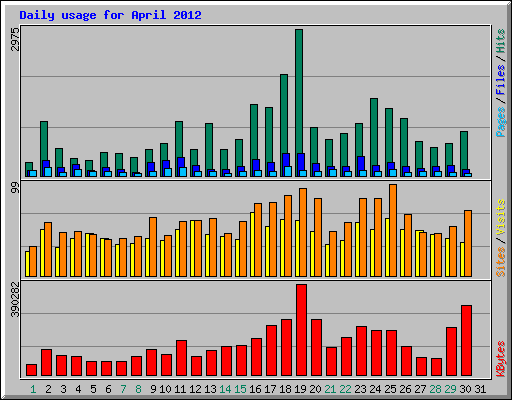The width and height of the screenshot is (512, 400).
Task: Click day label 19 on the x-axis
Action: (x=300, y=389)
